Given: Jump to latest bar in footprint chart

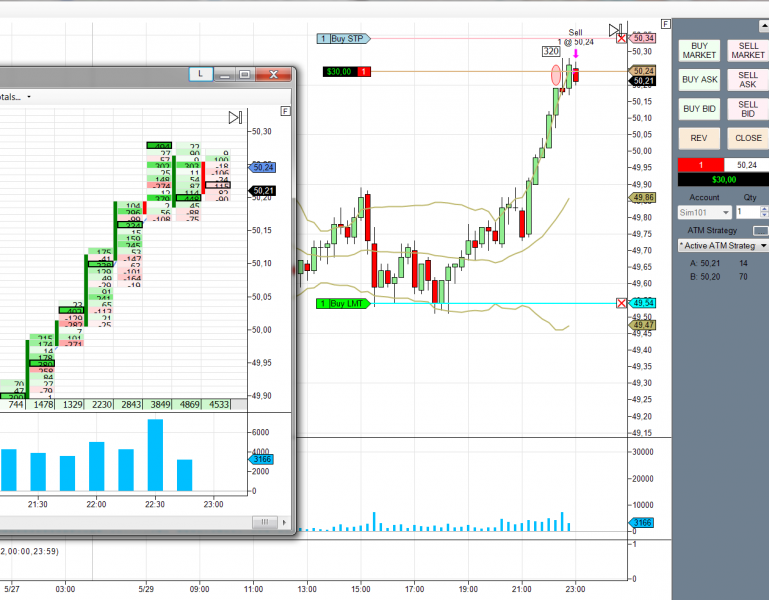Looking at the screenshot, I should (x=235, y=118).
